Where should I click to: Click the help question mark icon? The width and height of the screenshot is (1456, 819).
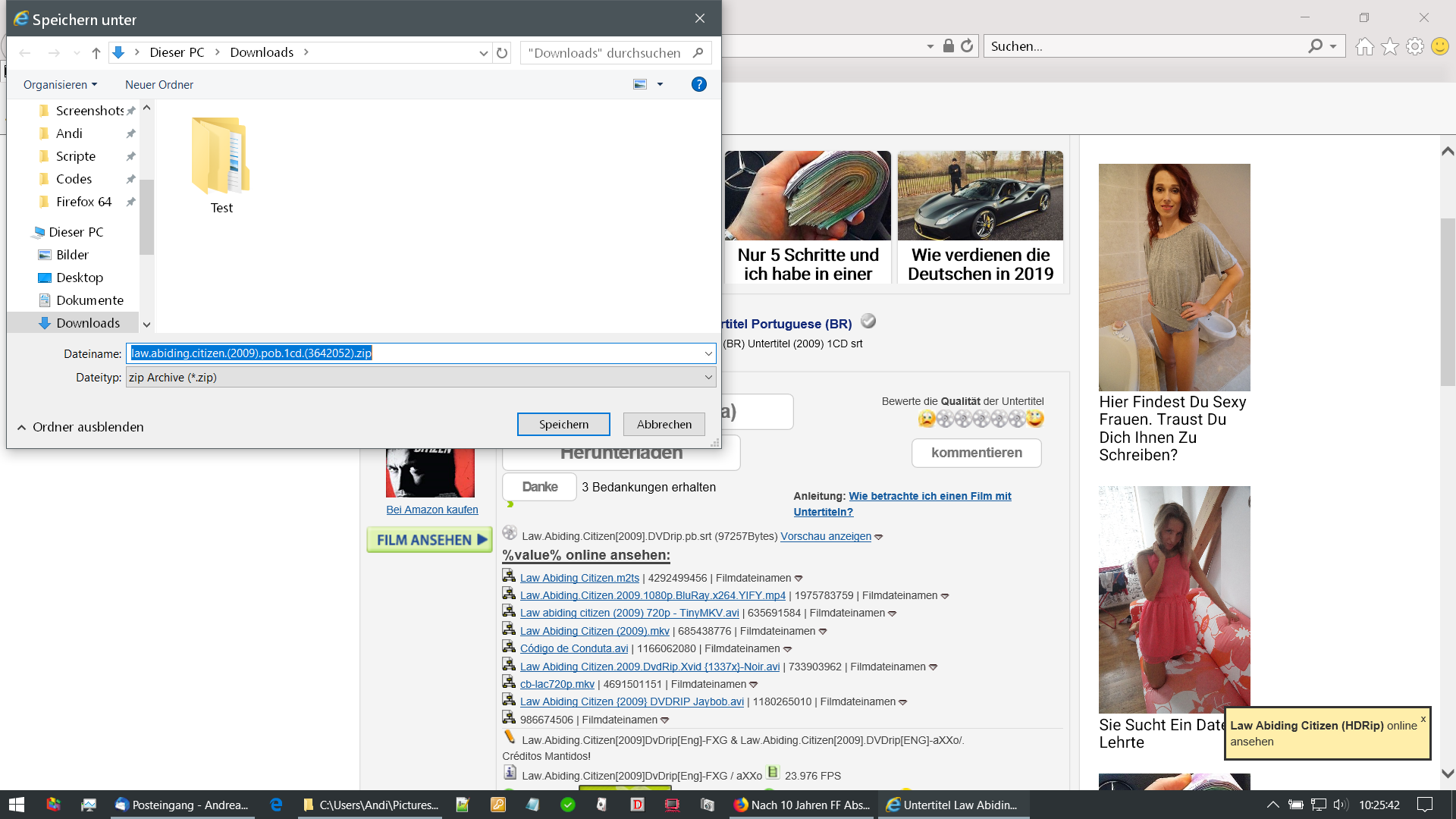point(698,84)
